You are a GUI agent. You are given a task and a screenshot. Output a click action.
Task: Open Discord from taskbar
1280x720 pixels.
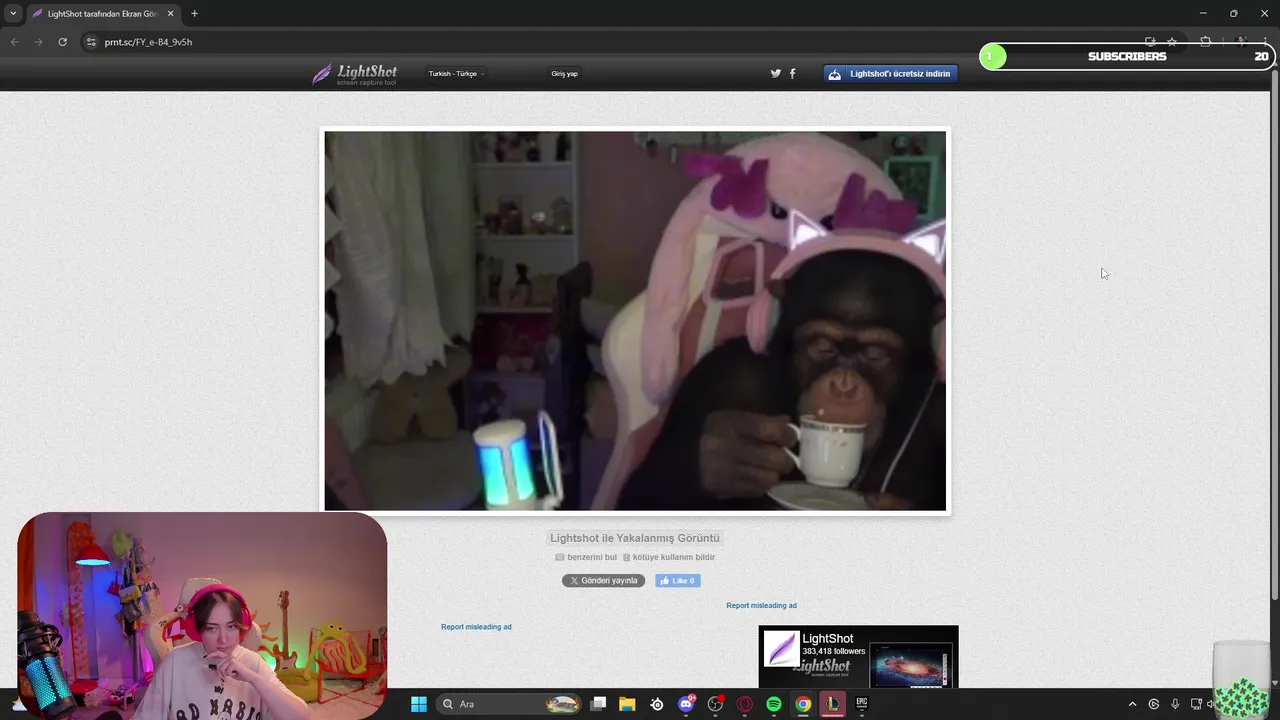click(x=686, y=704)
